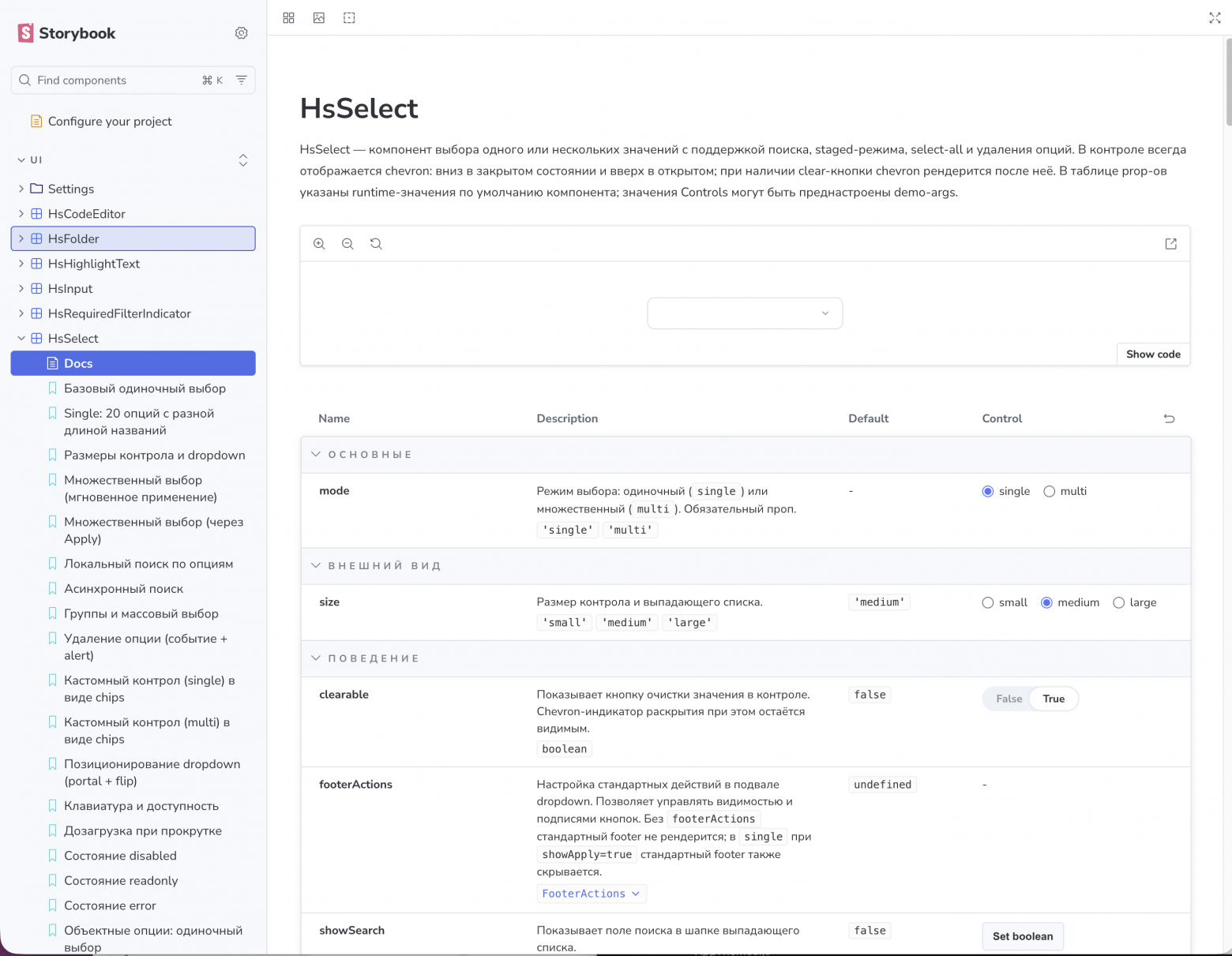1232x956 pixels.
Task: Select the single mode radio
Action: point(988,492)
